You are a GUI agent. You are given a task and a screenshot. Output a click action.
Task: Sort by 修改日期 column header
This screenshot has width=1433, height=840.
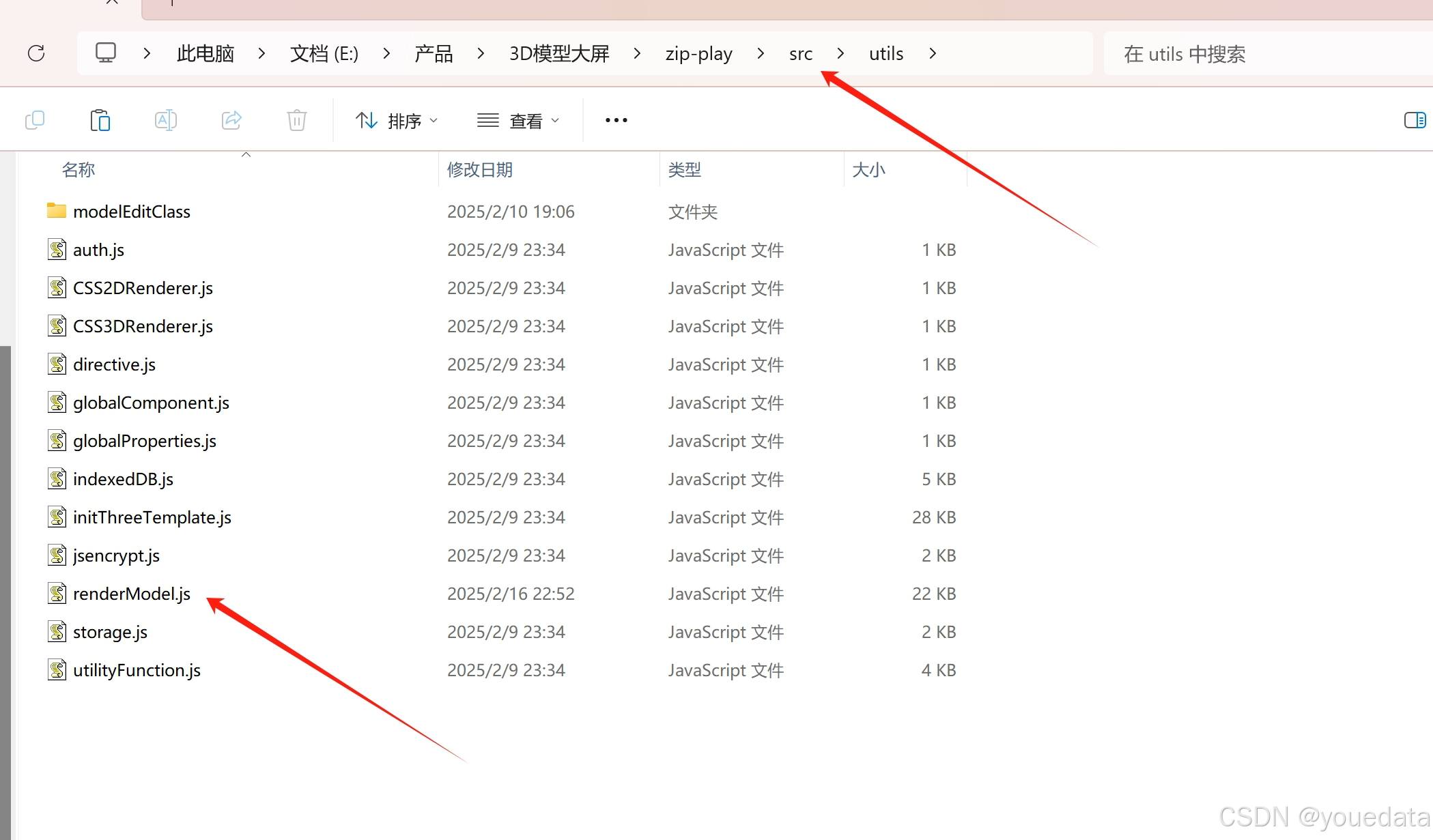coord(480,169)
